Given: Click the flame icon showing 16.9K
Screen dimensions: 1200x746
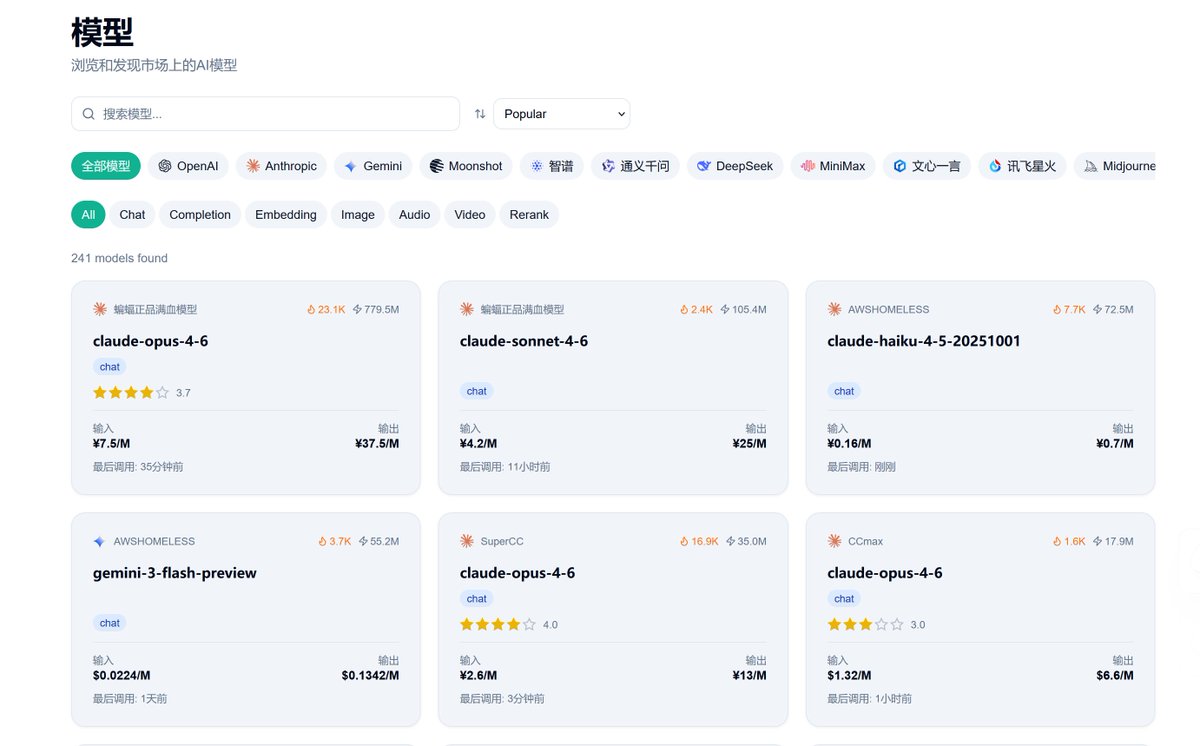Looking at the screenshot, I should (683, 542).
